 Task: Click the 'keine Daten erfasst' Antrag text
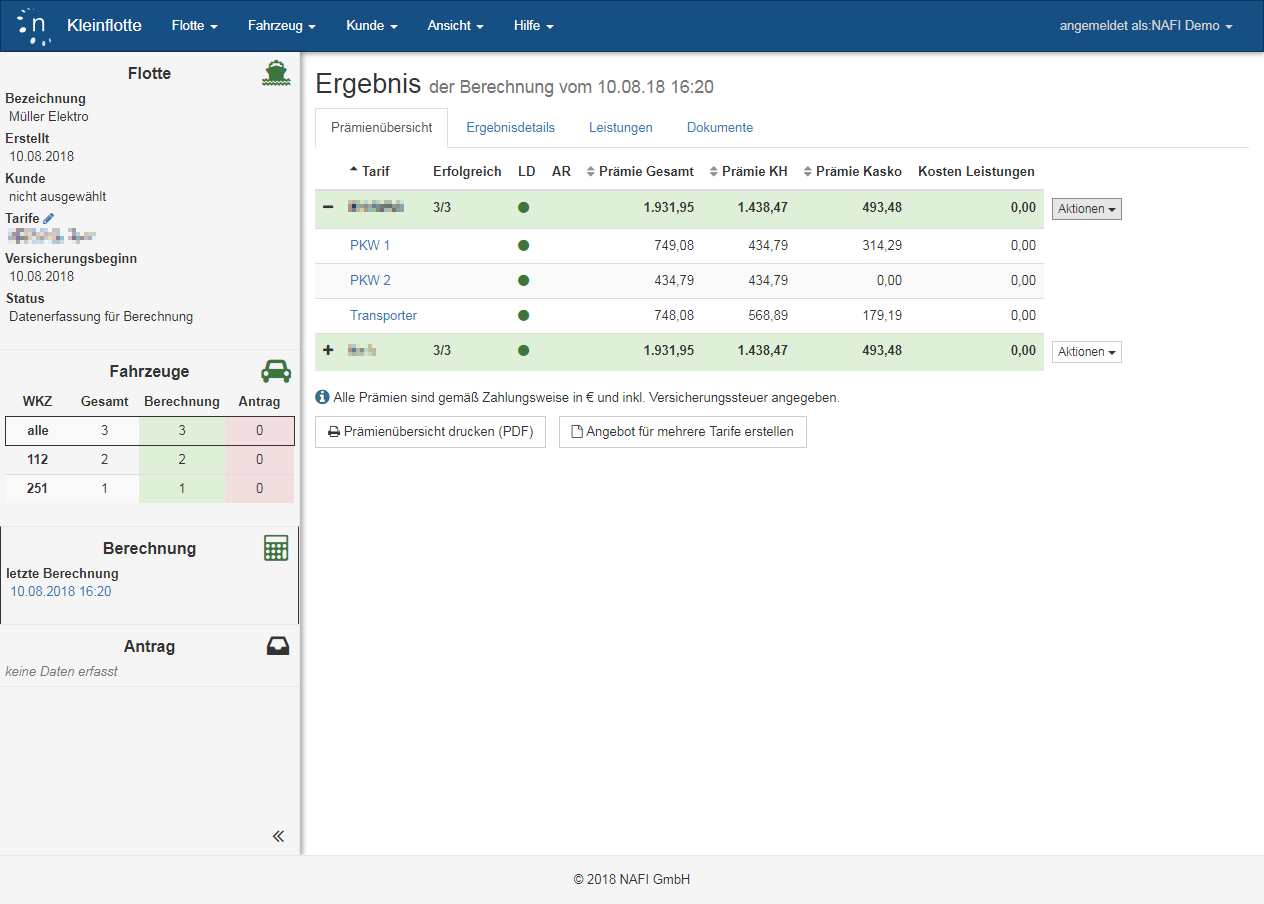point(61,671)
